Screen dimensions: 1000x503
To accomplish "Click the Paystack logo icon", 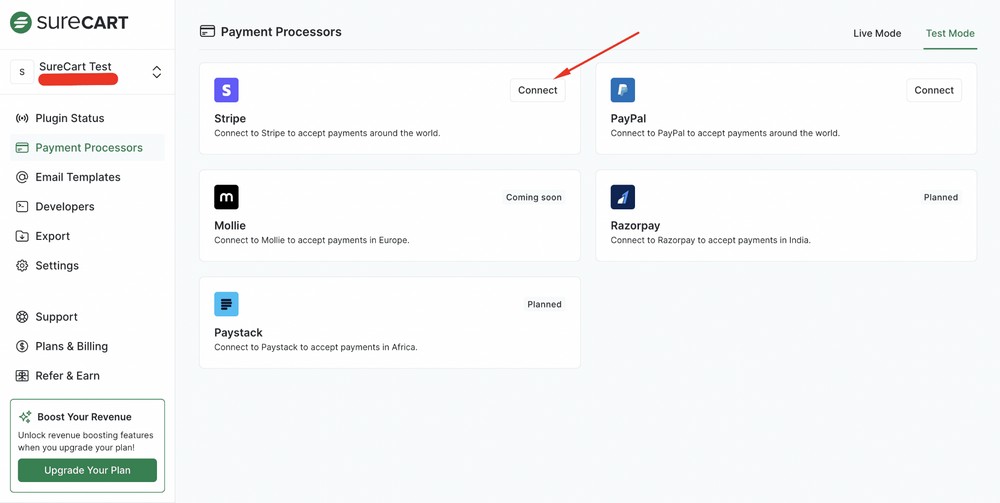I will point(226,304).
